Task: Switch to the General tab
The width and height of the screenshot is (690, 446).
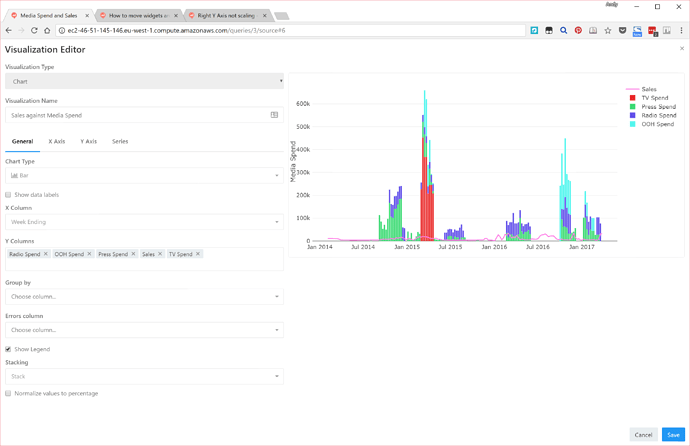Action: (x=22, y=141)
